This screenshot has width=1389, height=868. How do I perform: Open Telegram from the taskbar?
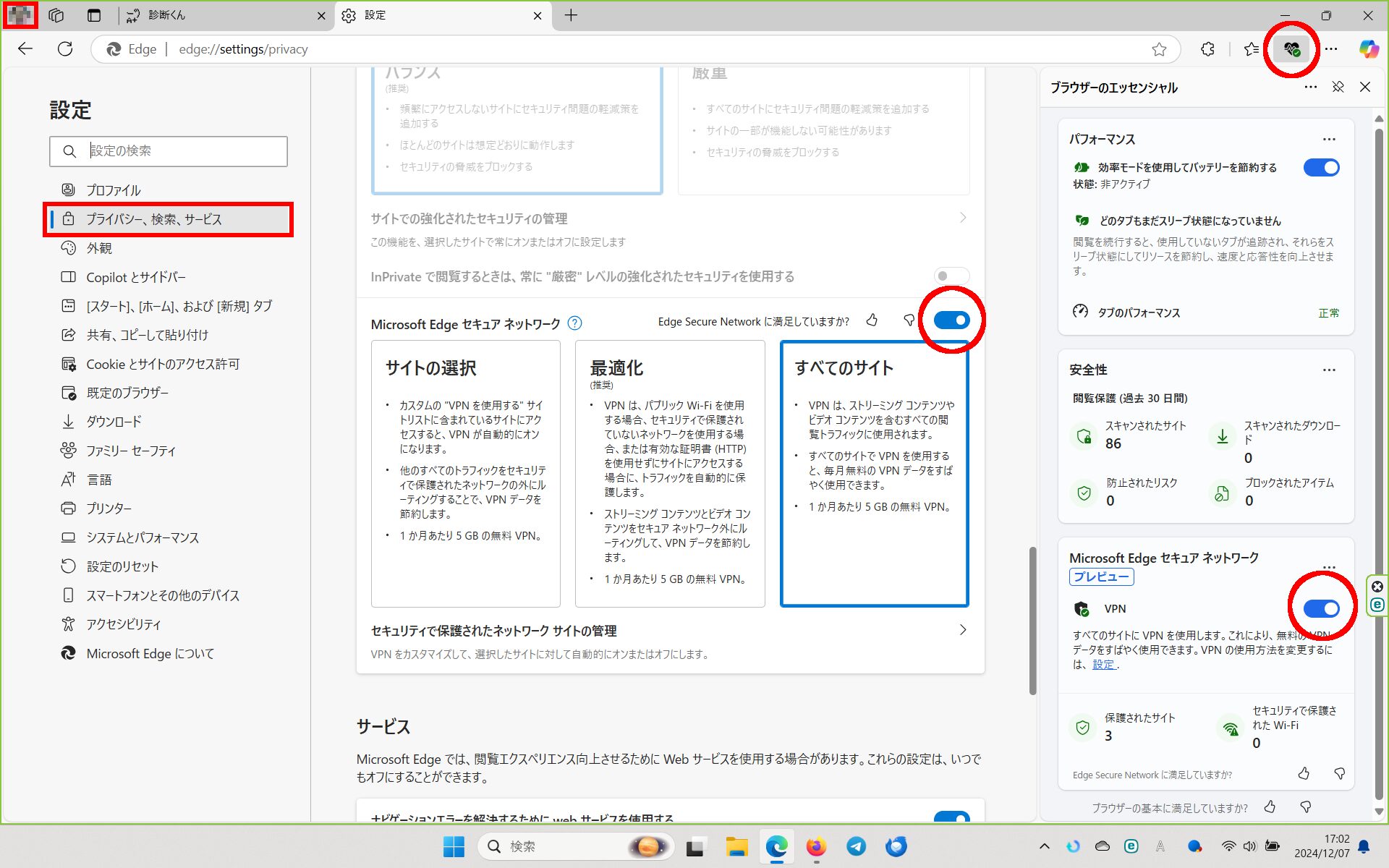pyautogui.click(x=857, y=846)
